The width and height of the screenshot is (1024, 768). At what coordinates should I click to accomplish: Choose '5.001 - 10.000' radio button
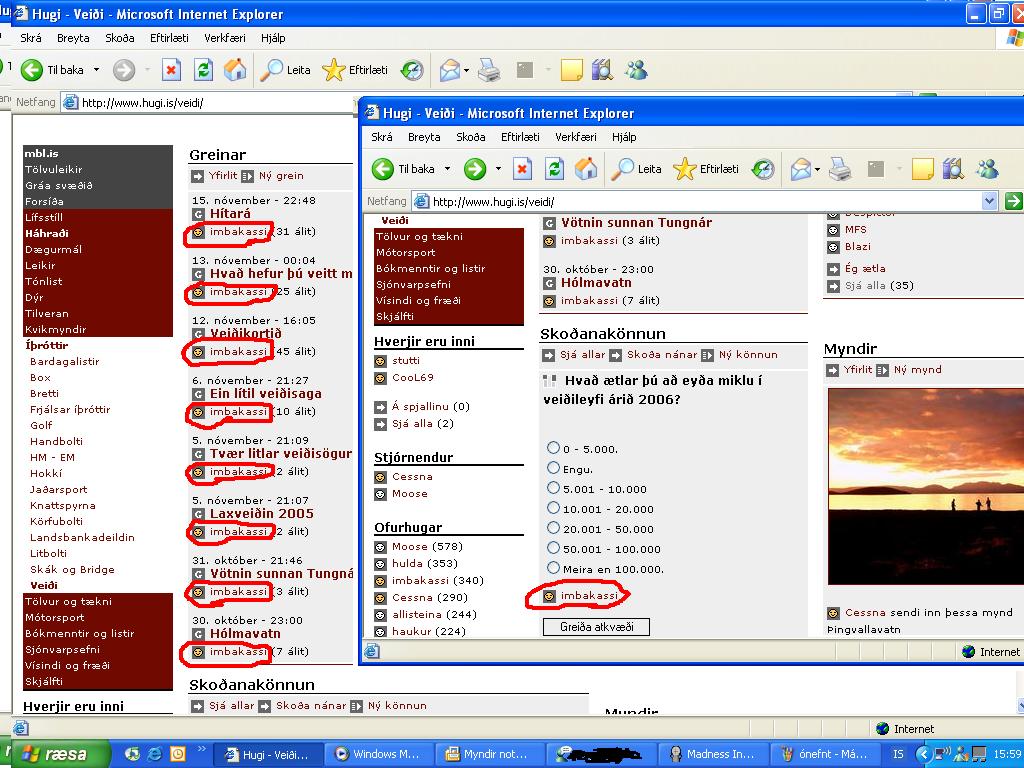pyautogui.click(x=553, y=488)
